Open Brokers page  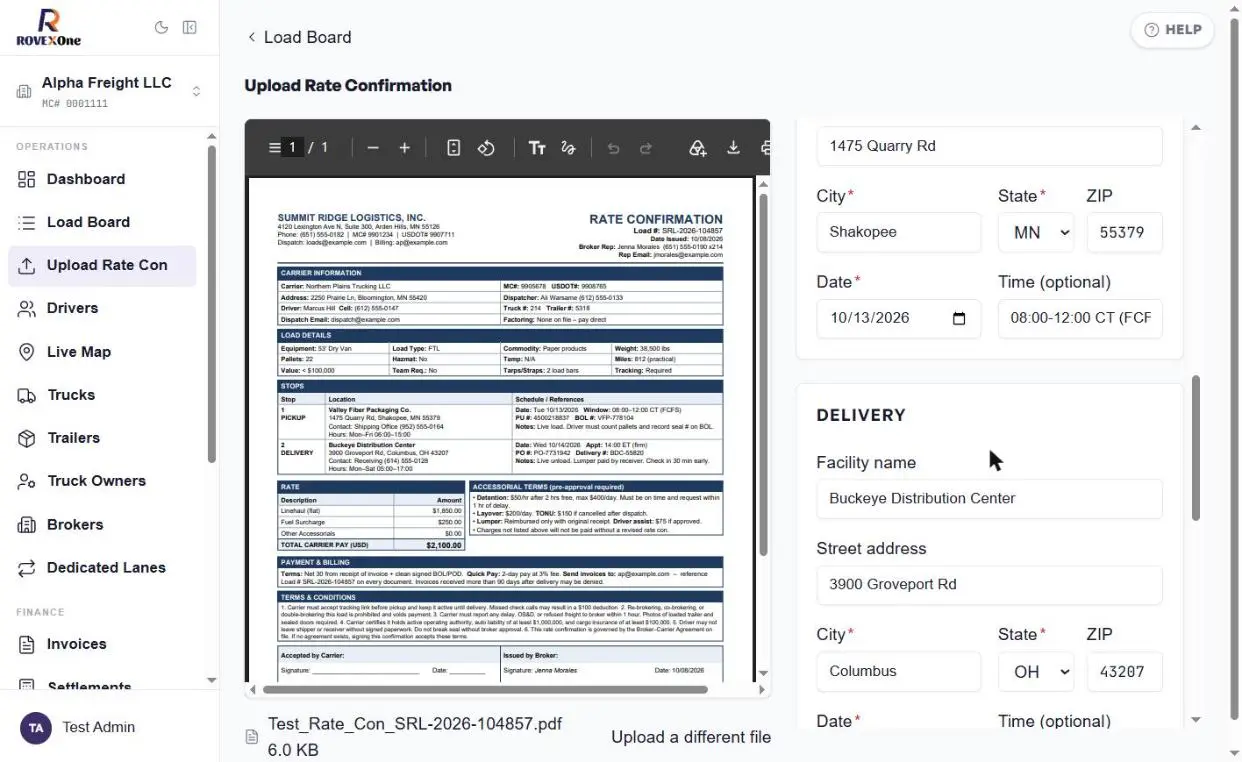[101, 524]
